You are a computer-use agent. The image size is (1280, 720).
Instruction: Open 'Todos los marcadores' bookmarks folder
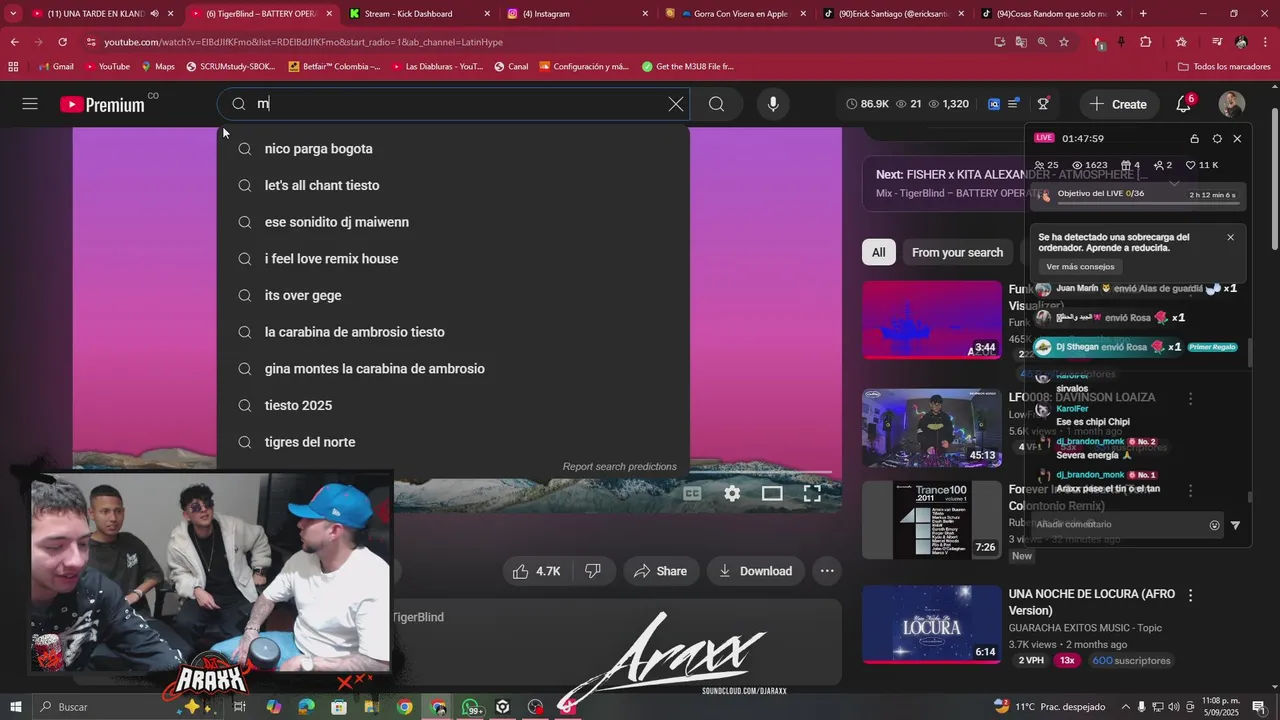point(1224,66)
